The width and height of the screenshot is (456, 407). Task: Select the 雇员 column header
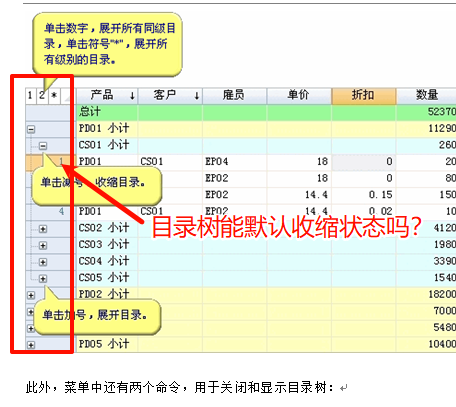(235, 96)
